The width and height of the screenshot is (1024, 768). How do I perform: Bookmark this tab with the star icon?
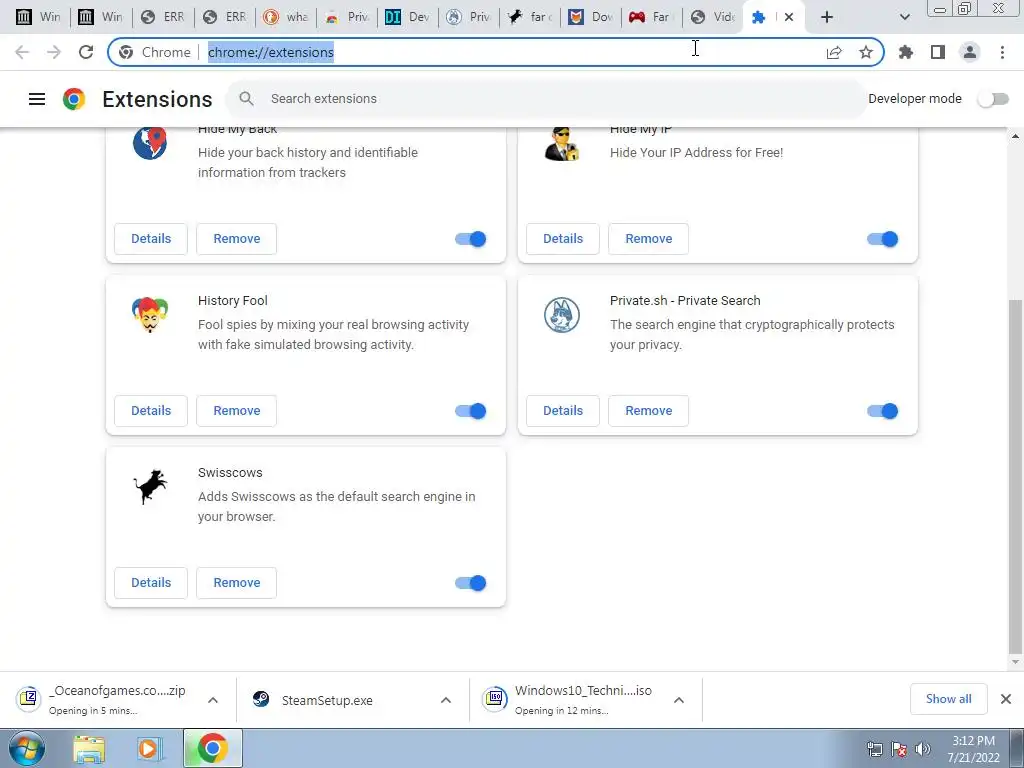[866, 52]
